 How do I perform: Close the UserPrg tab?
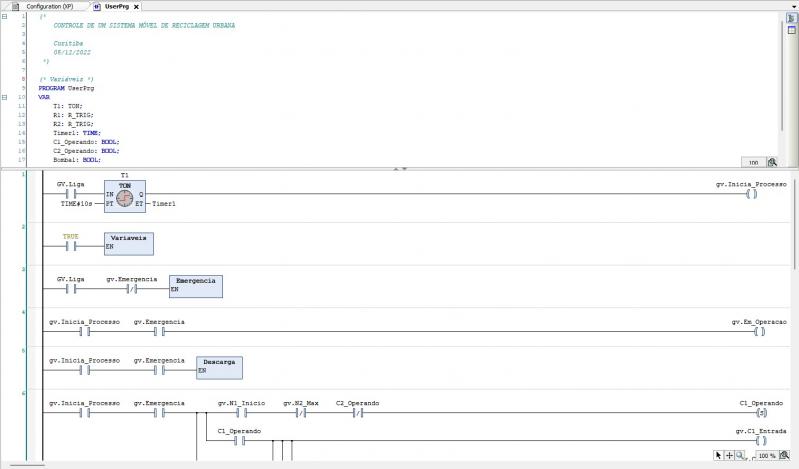(x=136, y=6)
